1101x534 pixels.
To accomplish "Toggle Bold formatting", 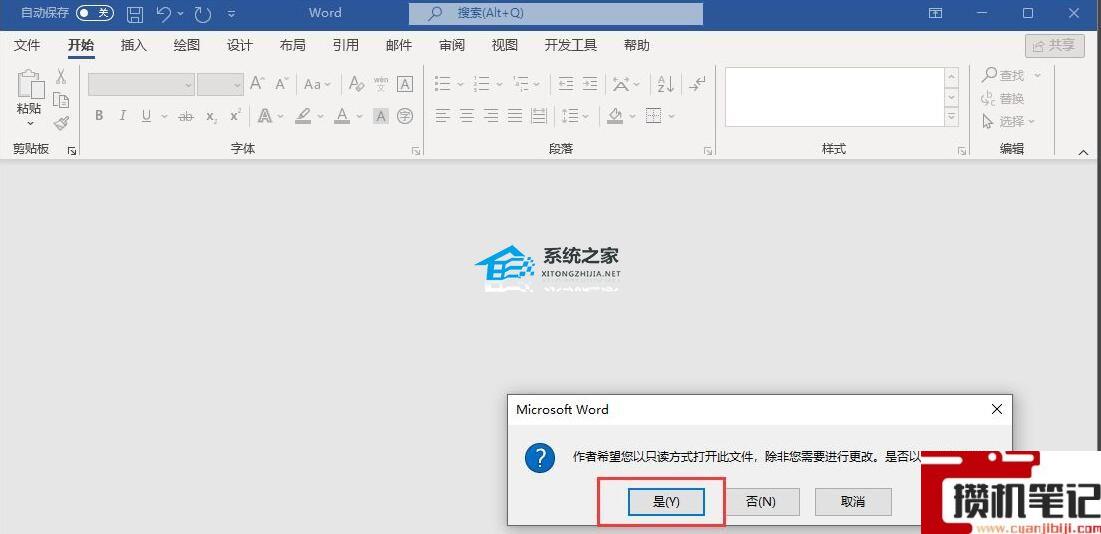I will 99,116.
